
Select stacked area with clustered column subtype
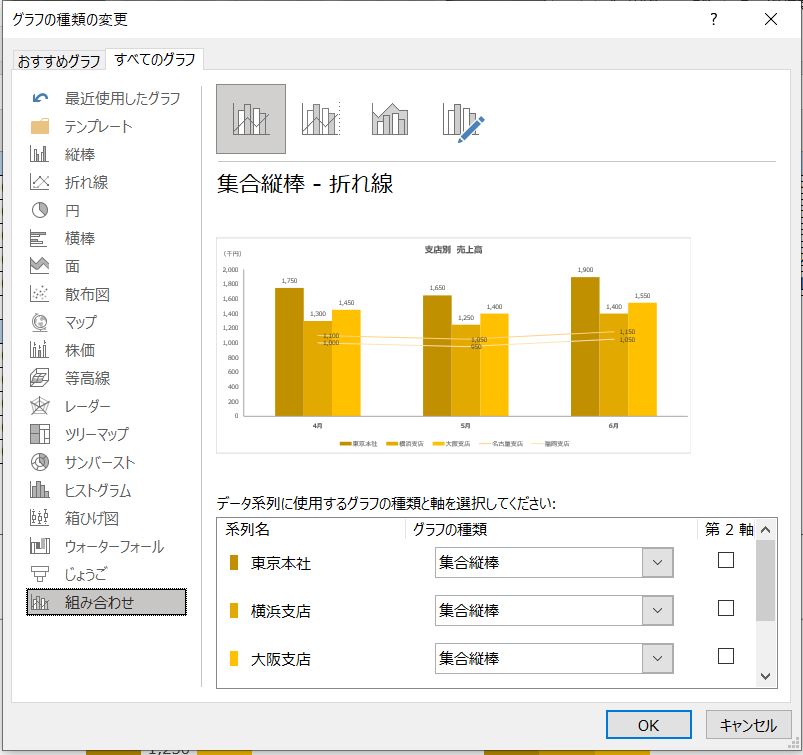pyautogui.click(x=389, y=120)
